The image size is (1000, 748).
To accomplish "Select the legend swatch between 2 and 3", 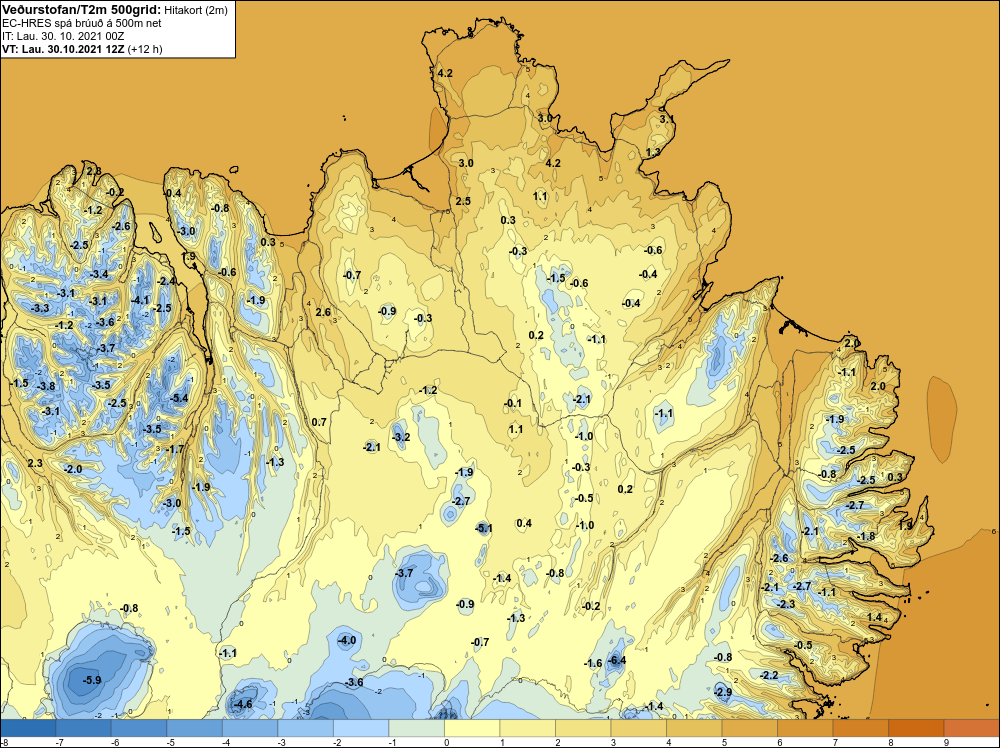I will (x=583, y=728).
